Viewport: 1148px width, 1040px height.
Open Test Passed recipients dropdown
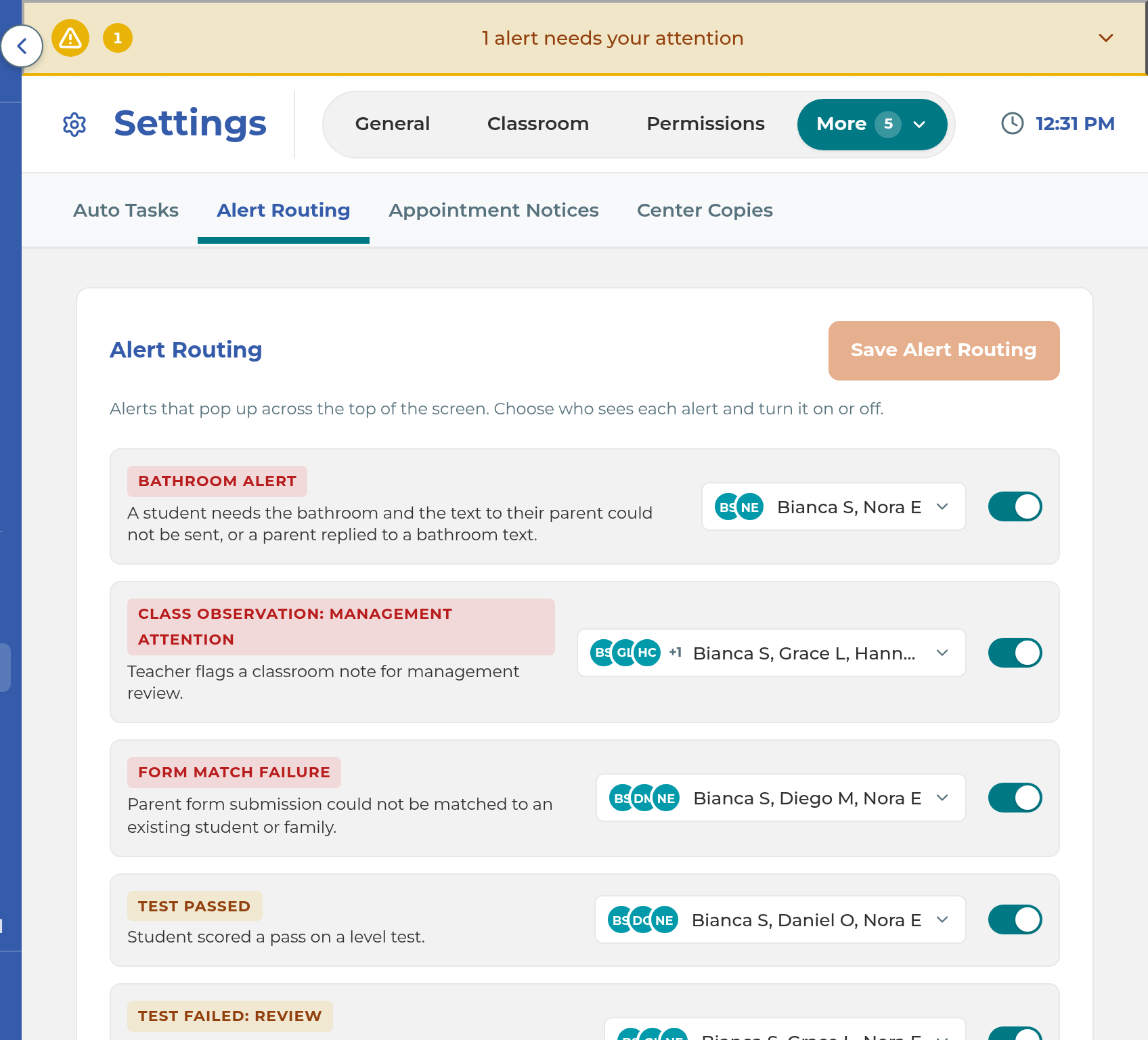click(780, 919)
